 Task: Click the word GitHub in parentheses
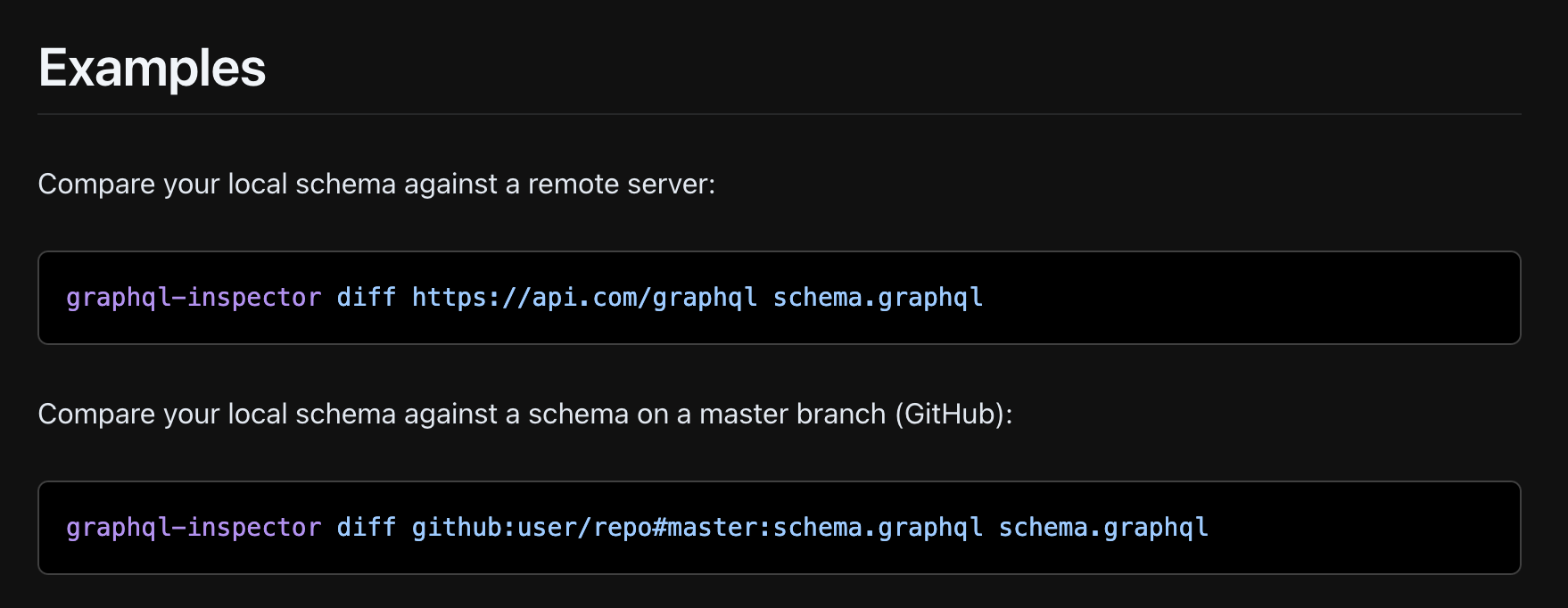point(950,415)
